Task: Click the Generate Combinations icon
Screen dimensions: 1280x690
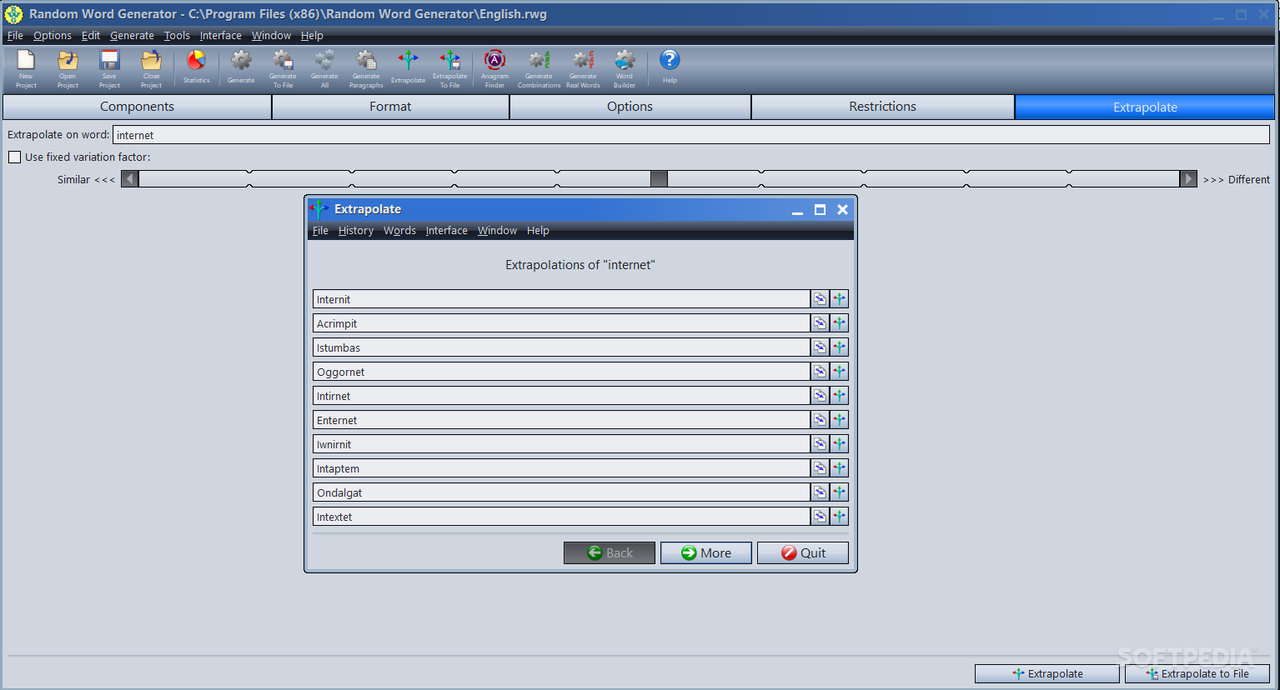Action: coord(539,68)
